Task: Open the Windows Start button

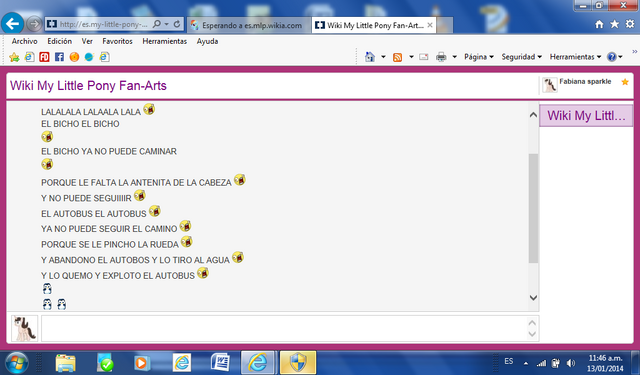Action: 16,363
